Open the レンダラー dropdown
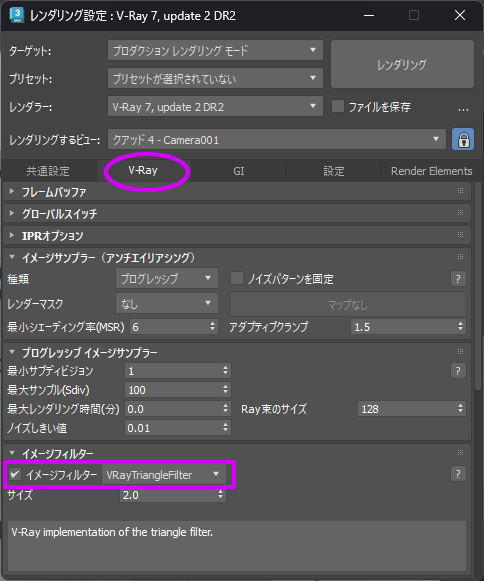The width and height of the screenshot is (484, 581). (x=215, y=107)
